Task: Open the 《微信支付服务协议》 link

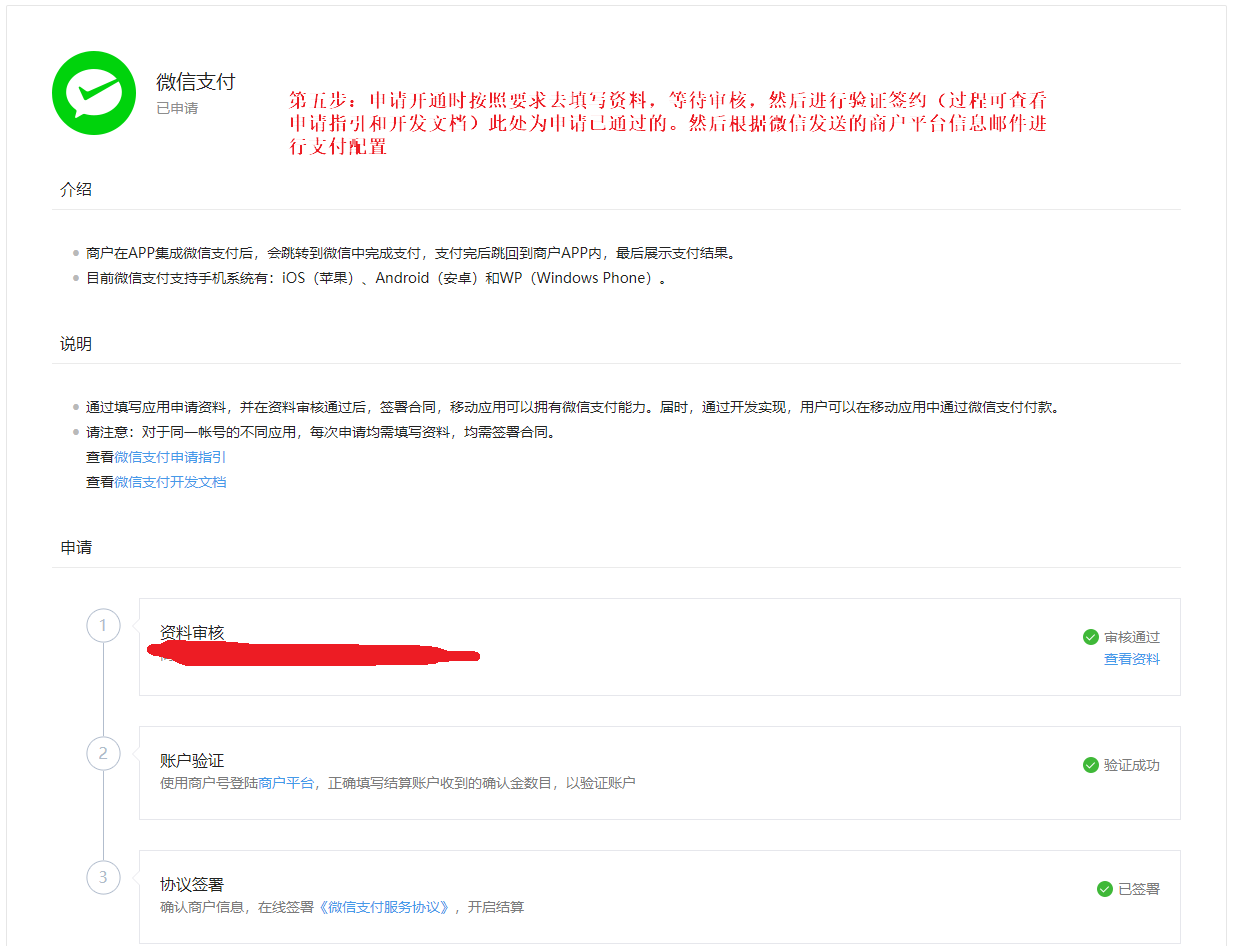Action: coord(385,907)
